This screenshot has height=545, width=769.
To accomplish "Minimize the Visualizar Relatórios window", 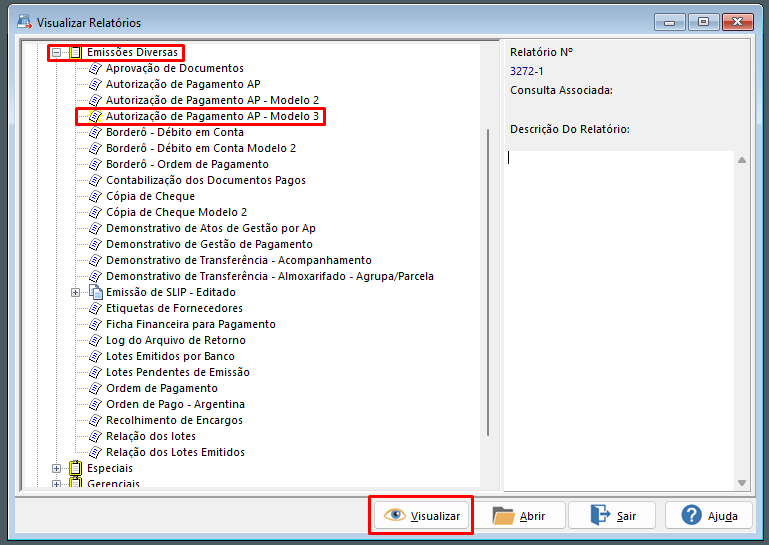I will 669,22.
